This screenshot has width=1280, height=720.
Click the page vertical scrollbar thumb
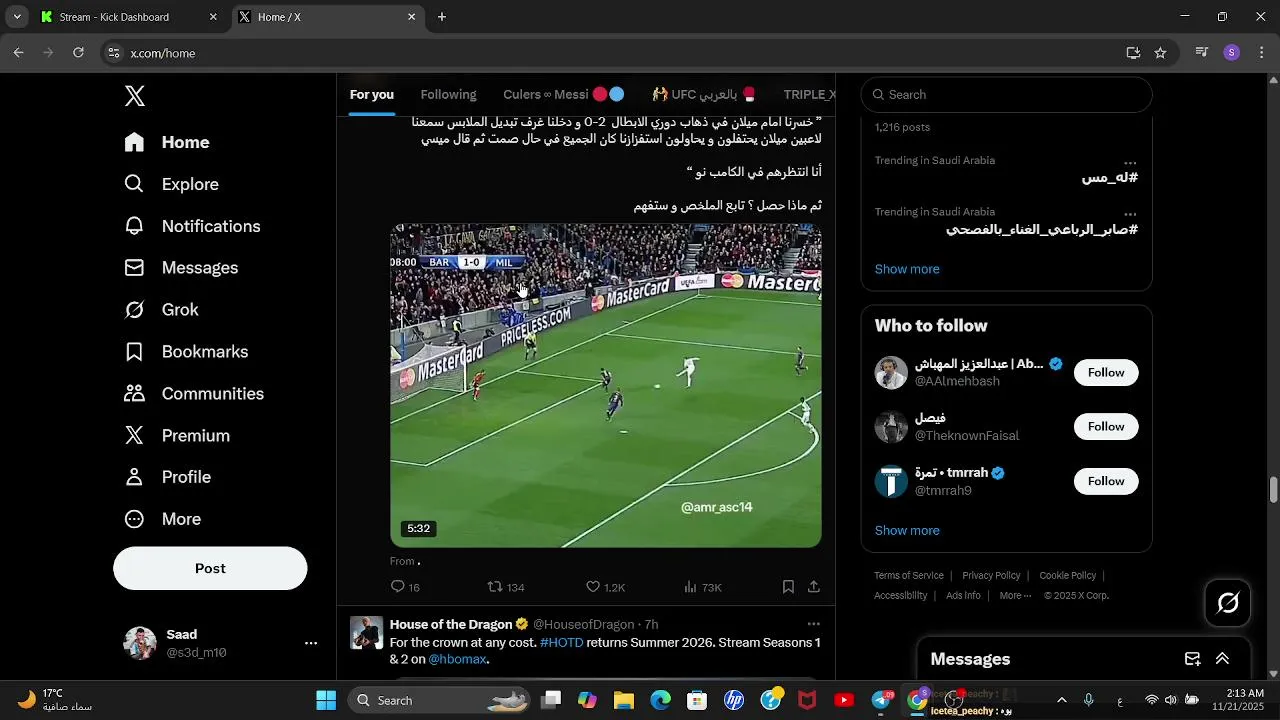click(x=1273, y=491)
